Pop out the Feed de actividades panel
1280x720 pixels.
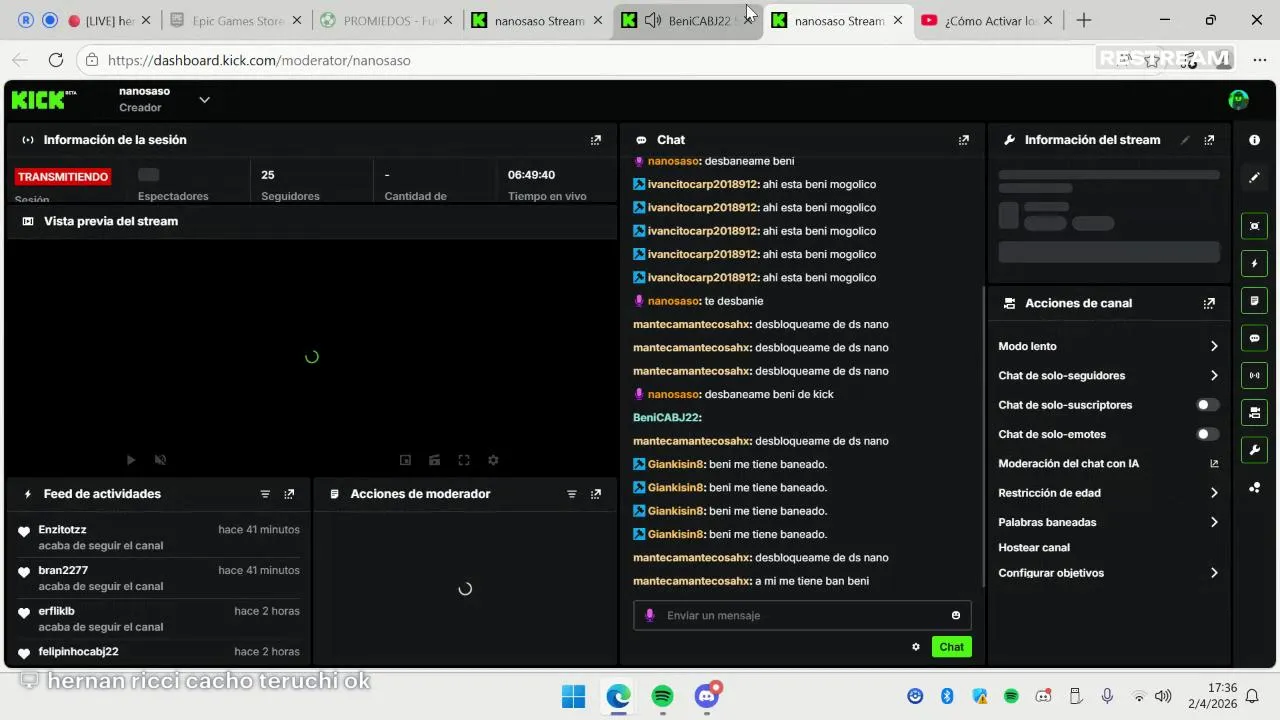pyautogui.click(x=289, y=494)
